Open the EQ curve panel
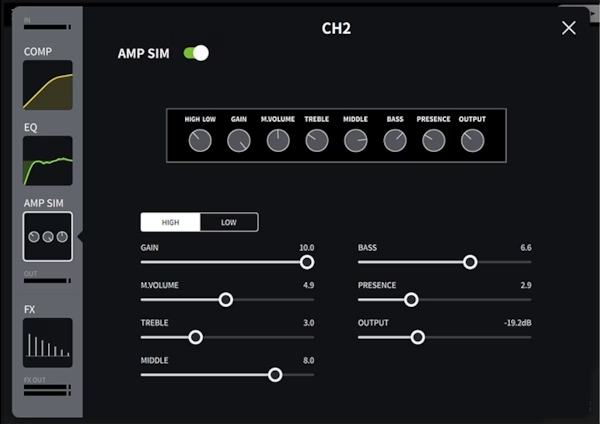The width and height of the screenshot is (600, 424). tap(48, 161)
